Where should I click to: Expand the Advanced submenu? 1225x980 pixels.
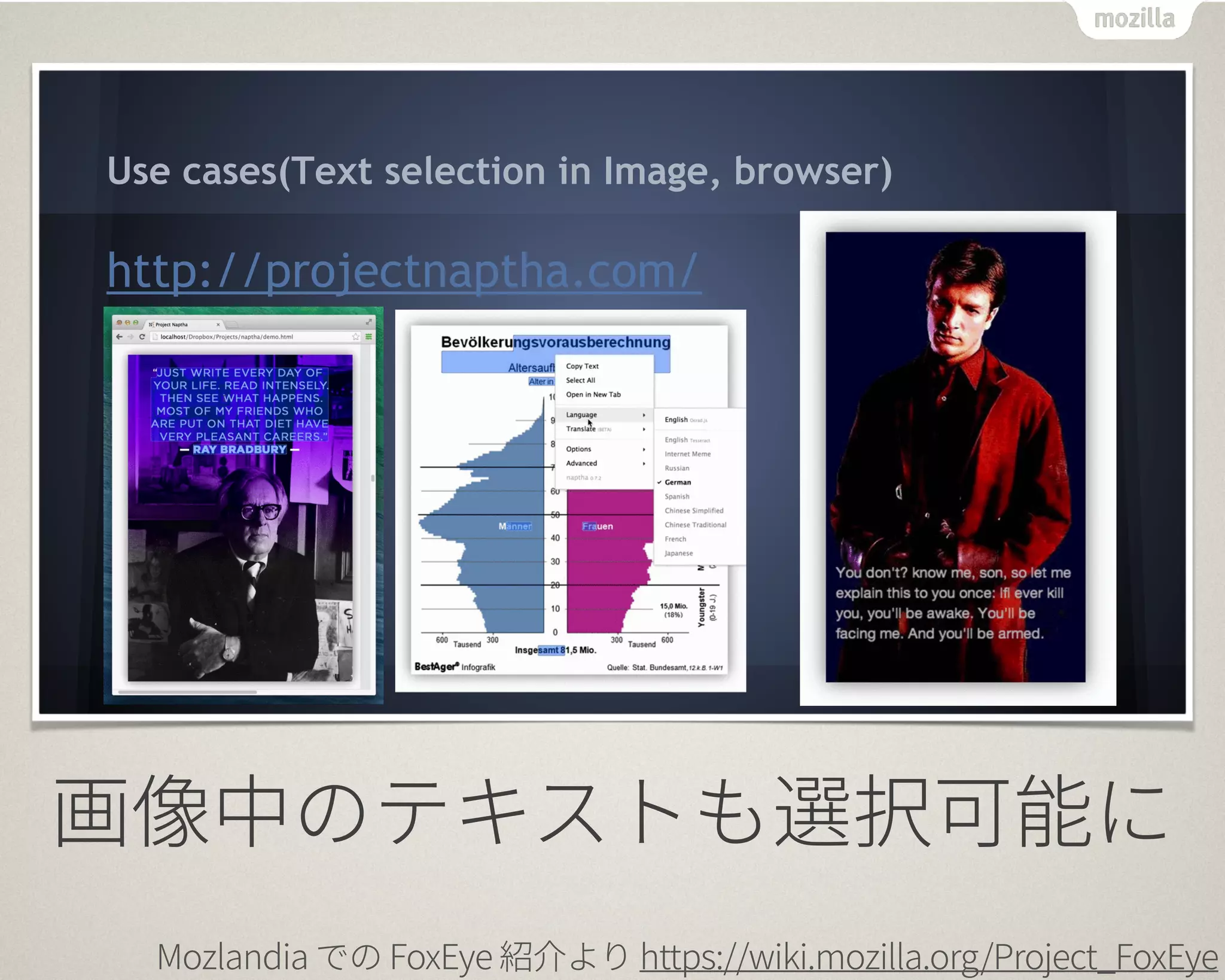pos(604,464)
